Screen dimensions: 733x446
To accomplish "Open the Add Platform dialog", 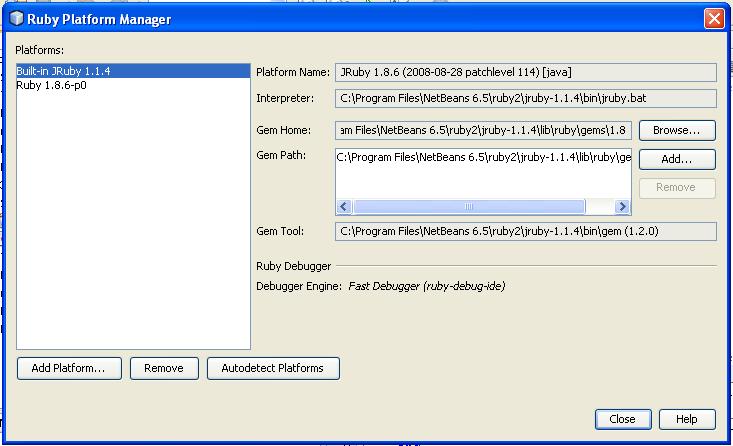I will pyautogui.click(x=69, y=368).
